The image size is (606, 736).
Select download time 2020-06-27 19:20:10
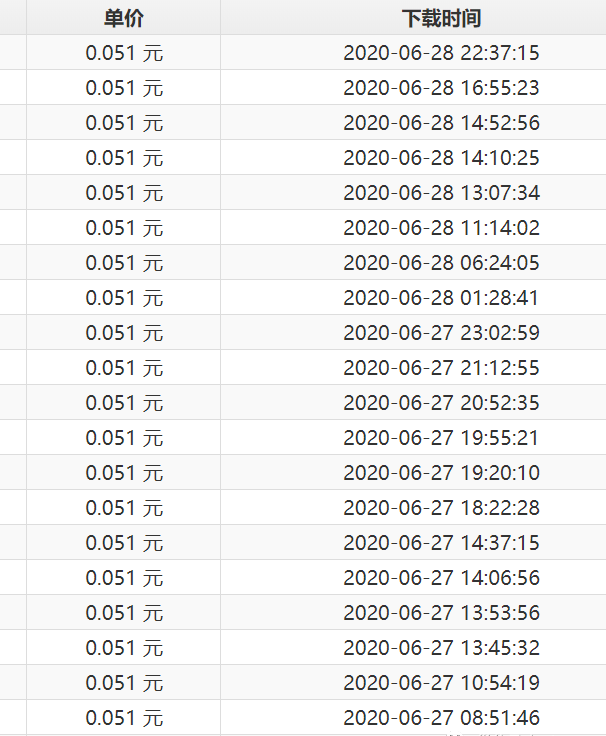[441, 473]
